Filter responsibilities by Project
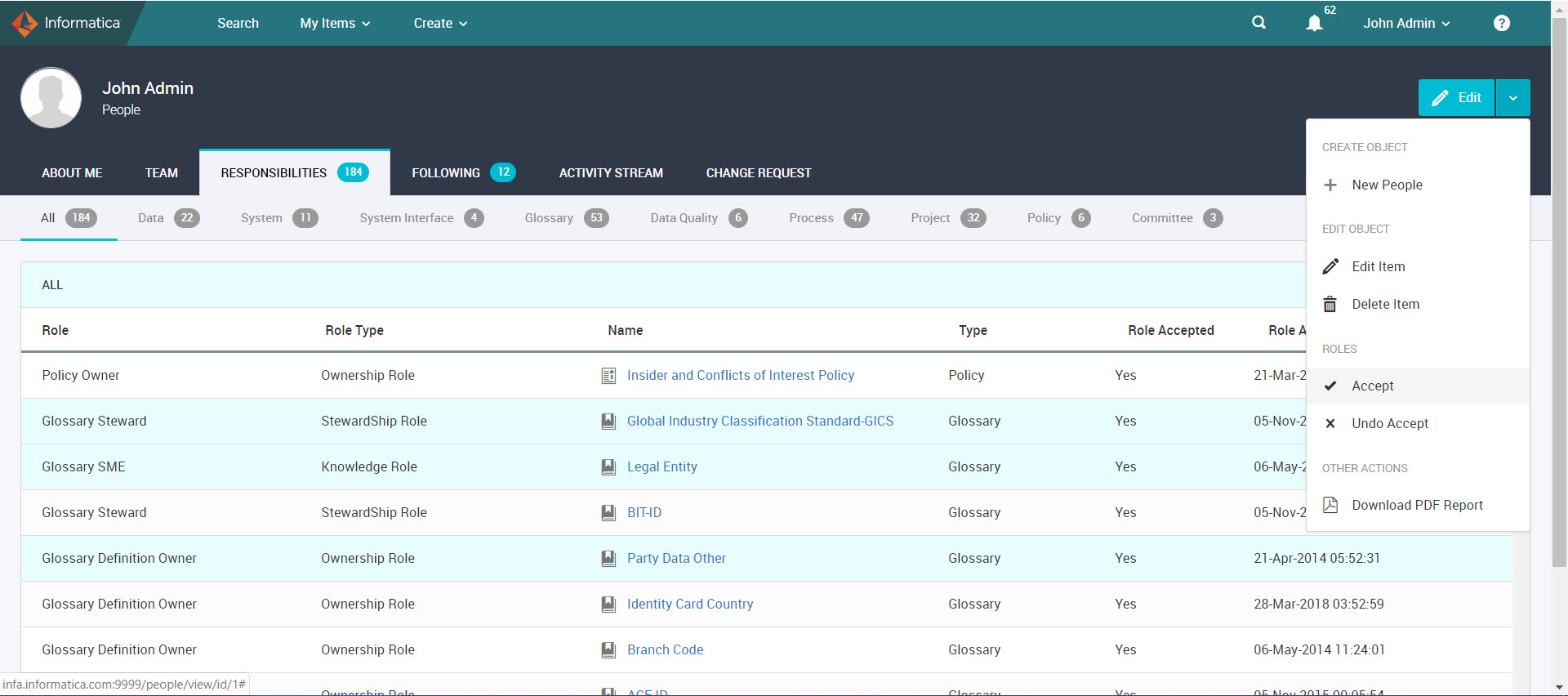This screenshot has height=696, width=1568. pyautogui.click(x=948, y=218)
